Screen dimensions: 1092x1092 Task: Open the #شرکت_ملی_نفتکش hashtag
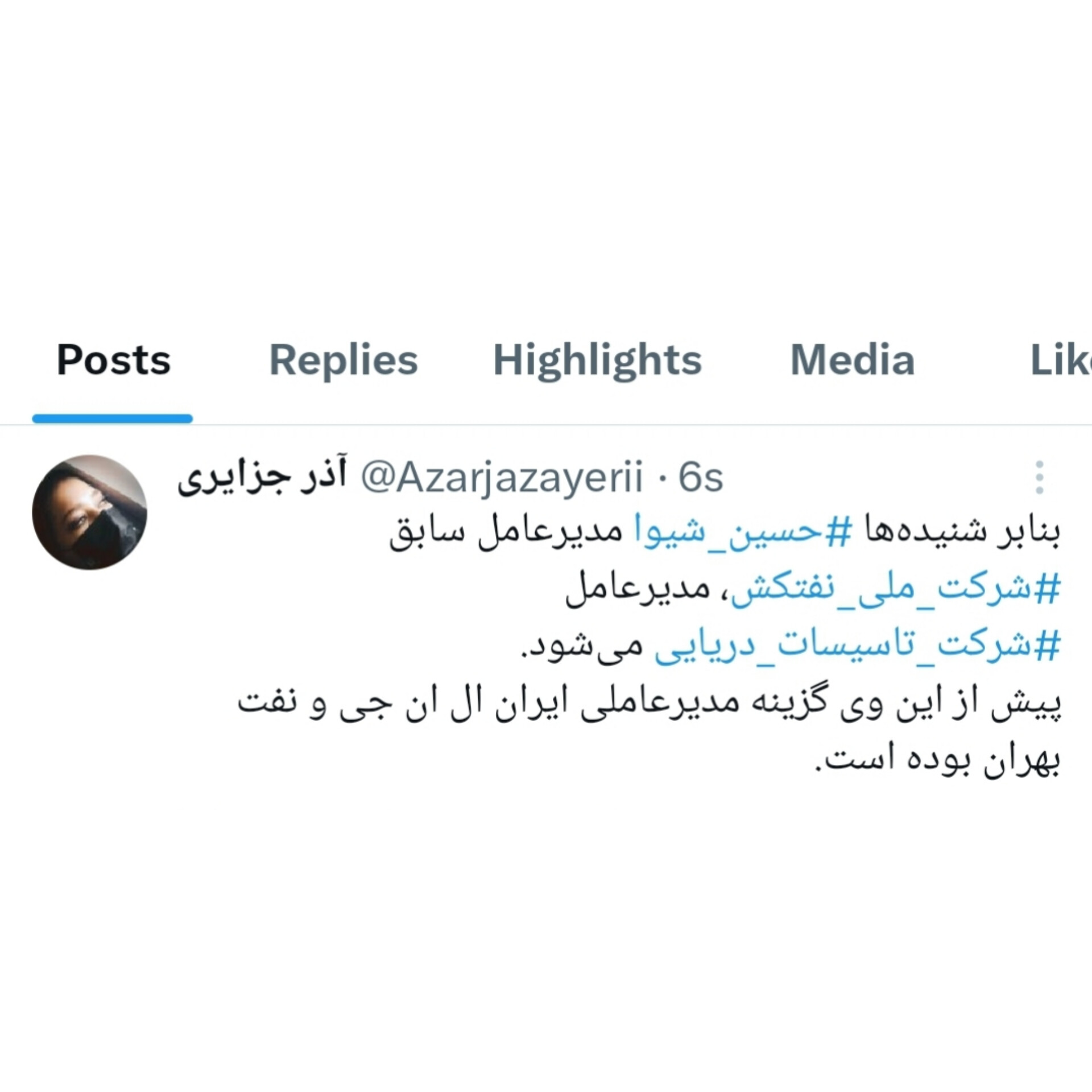pyautogui.click(x=896, y=589)
